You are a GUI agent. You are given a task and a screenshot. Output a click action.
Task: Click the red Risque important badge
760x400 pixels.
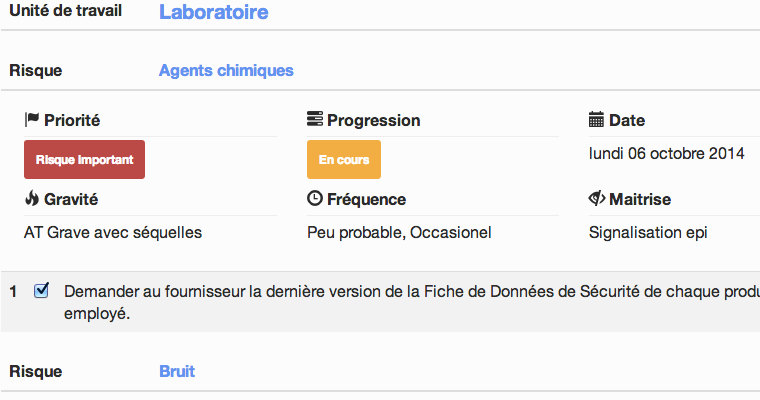[x=84, y=160]
